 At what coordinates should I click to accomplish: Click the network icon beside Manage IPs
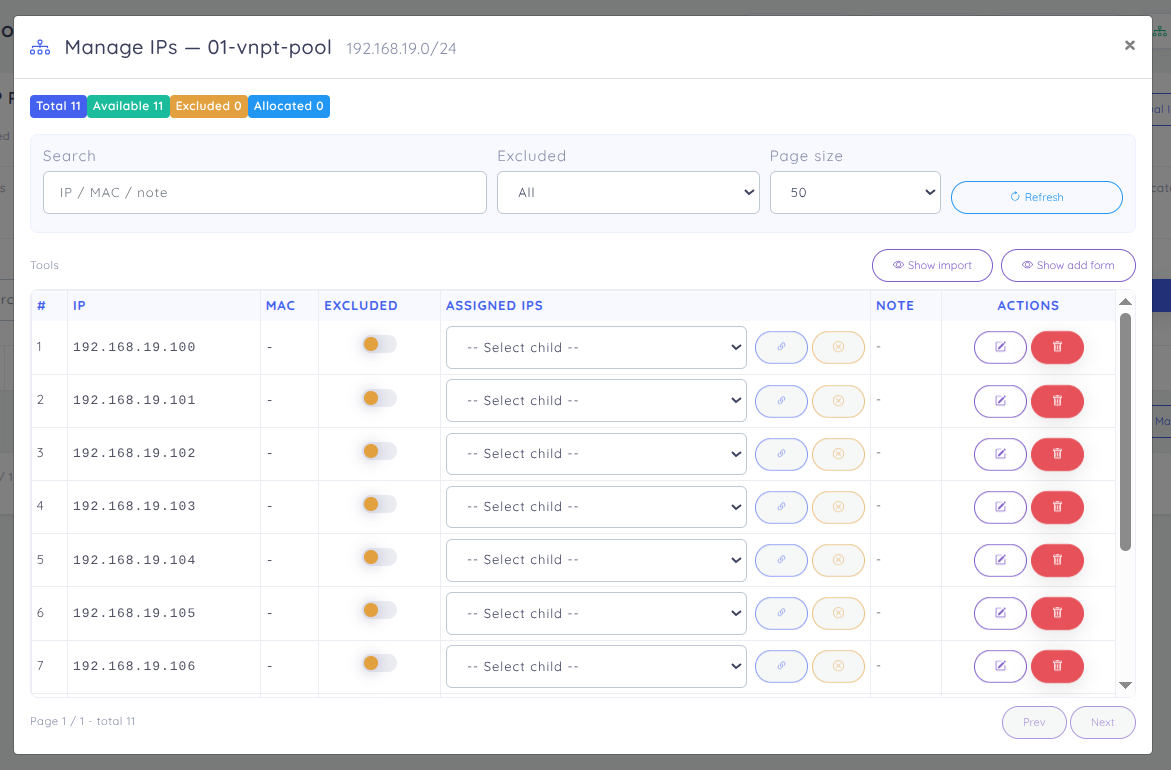pos(40,48)
